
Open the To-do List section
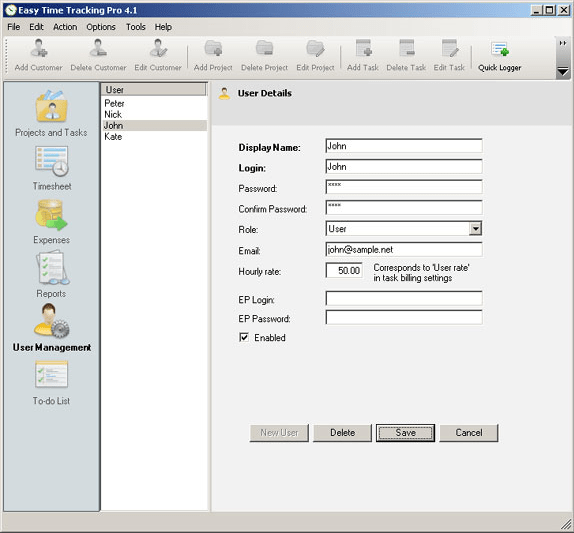pyautogui.click(x=52, y=383)
